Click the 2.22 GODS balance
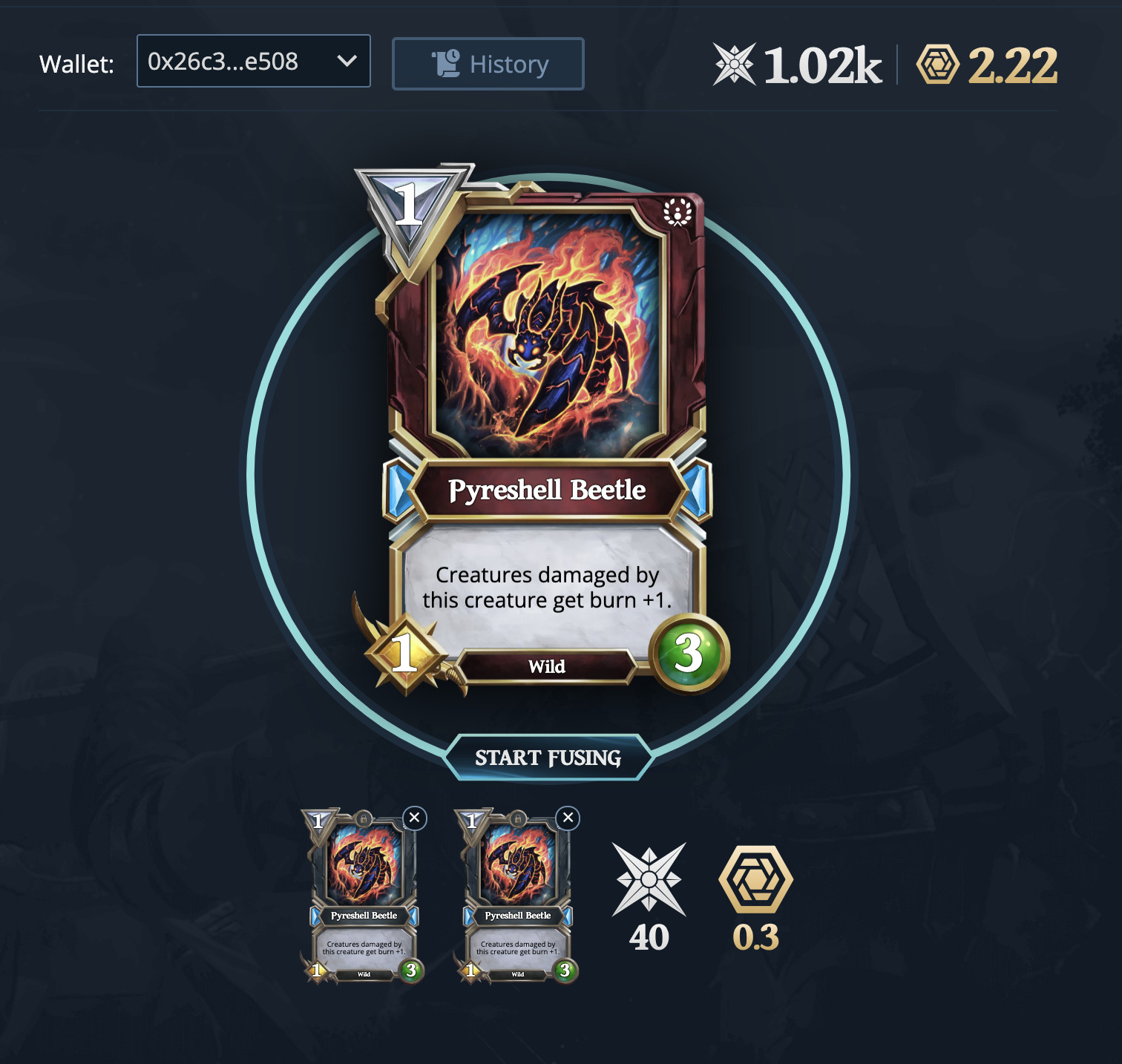 pos(1013,65)
